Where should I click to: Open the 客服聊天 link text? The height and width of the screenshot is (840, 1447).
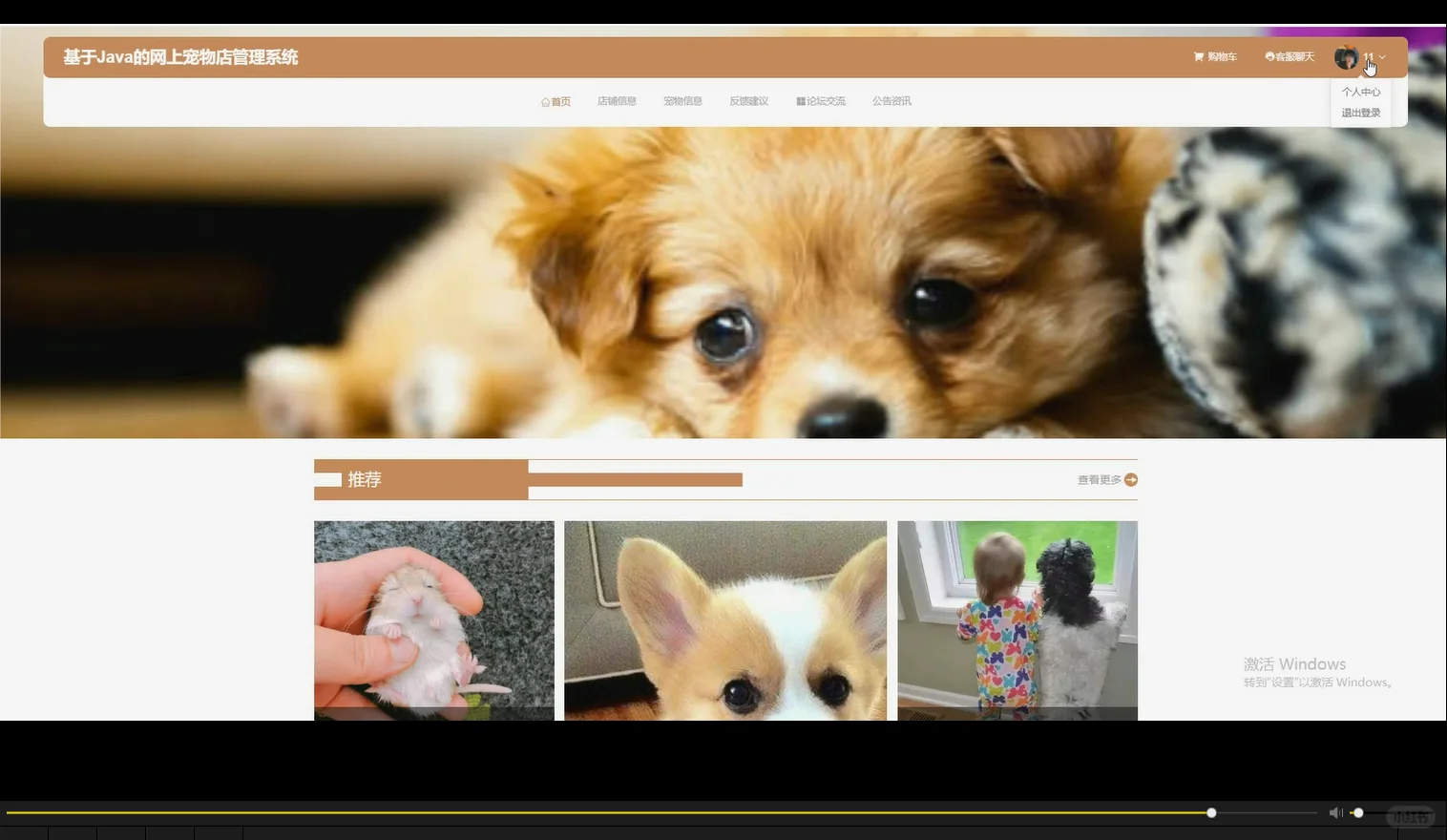coord(1295,57)
